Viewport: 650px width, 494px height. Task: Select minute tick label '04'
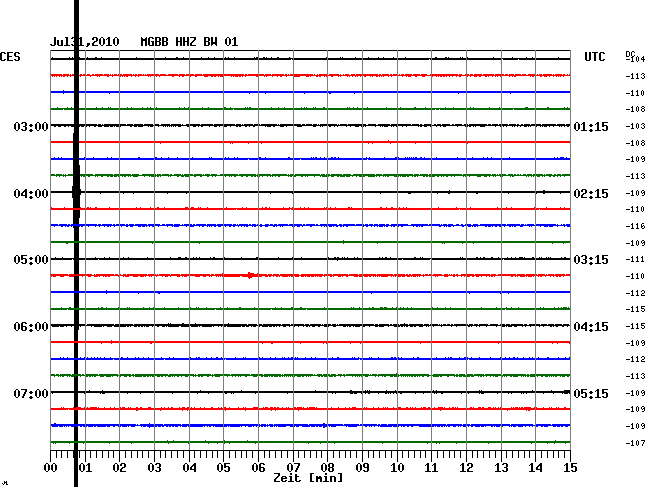pos(189,468)
